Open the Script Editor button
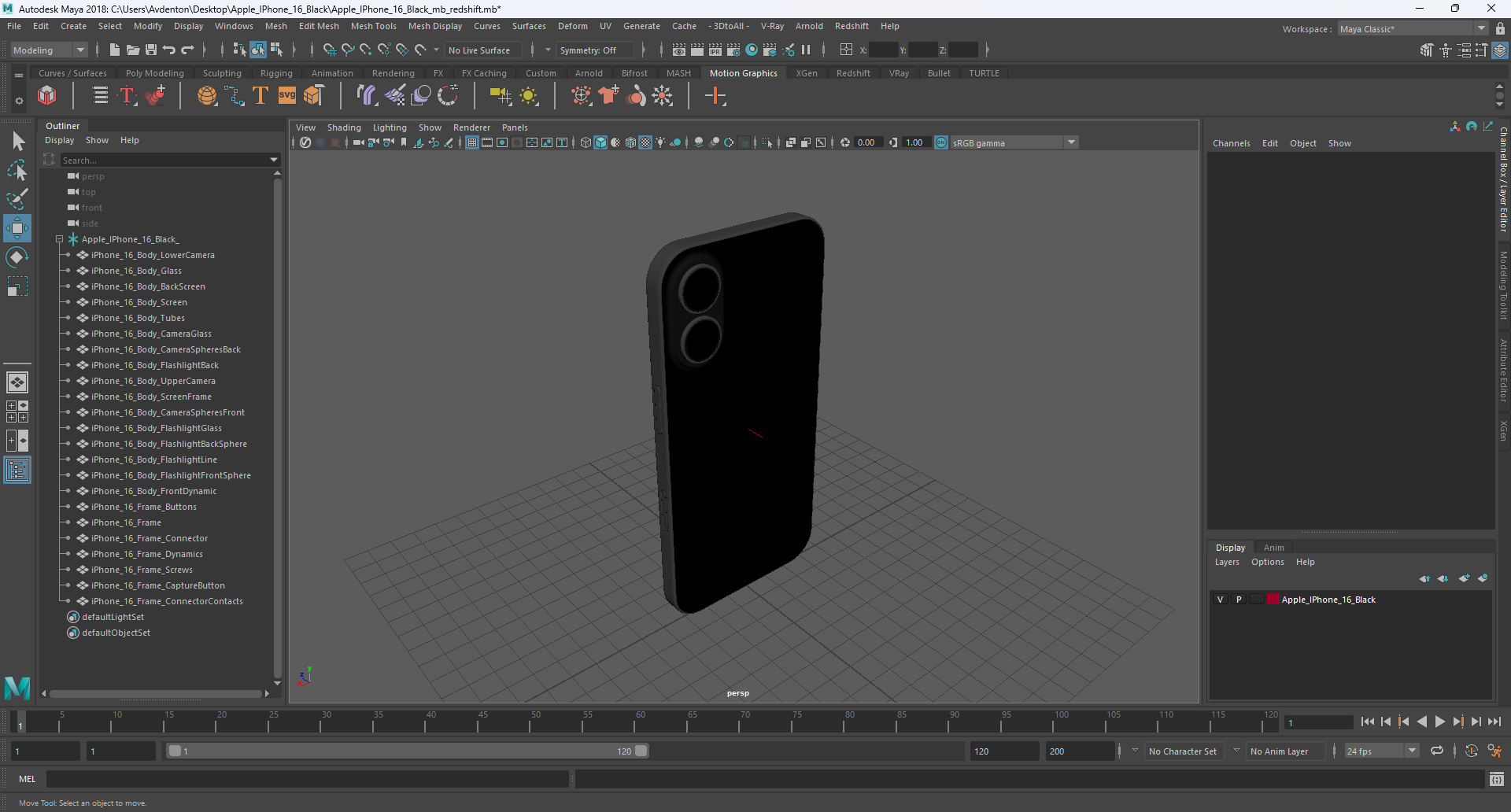The image size is (1511, 812). click(1497, 779)
